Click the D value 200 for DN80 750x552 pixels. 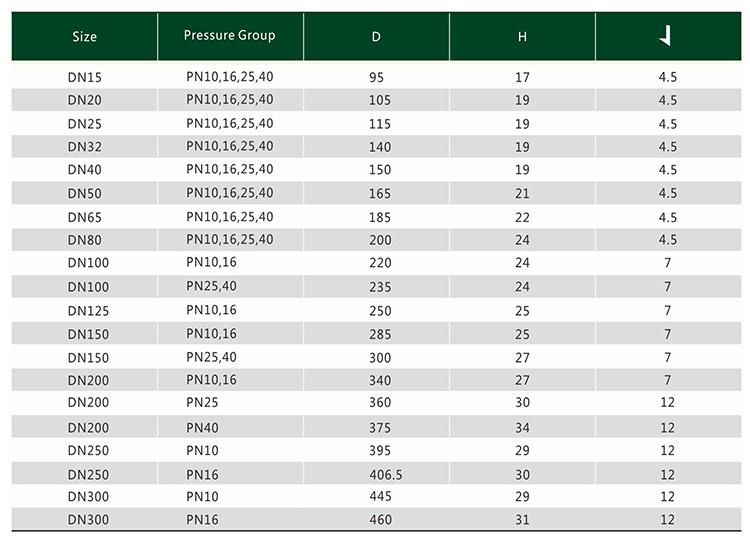[380, 240]
